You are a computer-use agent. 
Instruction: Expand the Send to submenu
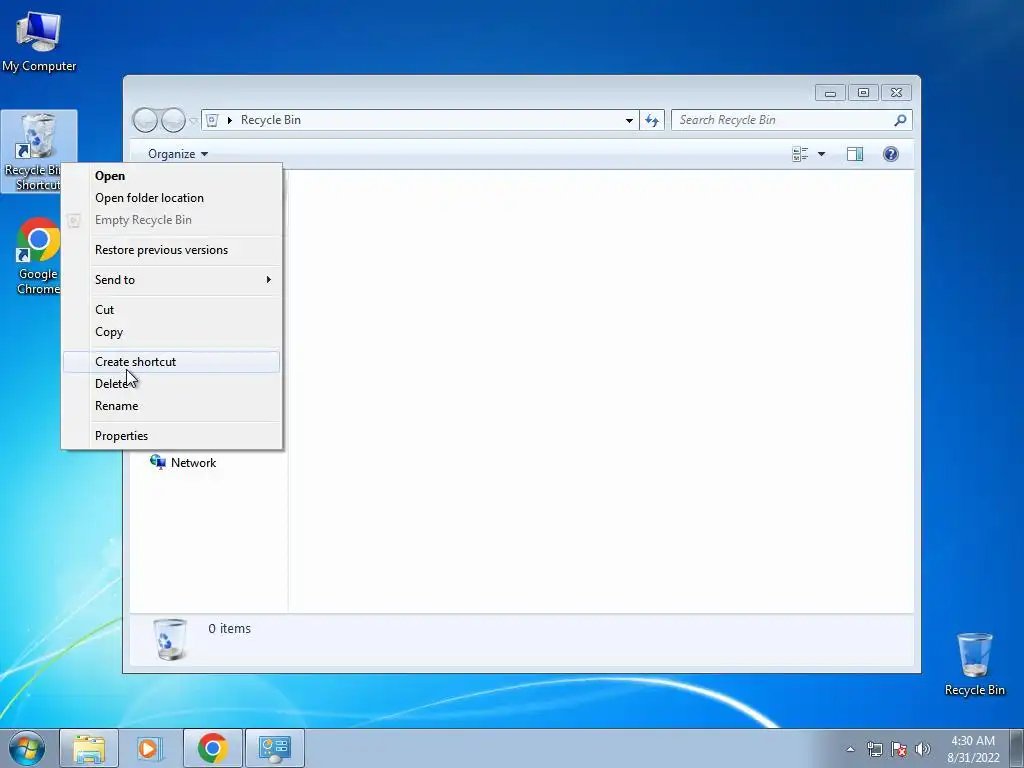coord(172,280)
